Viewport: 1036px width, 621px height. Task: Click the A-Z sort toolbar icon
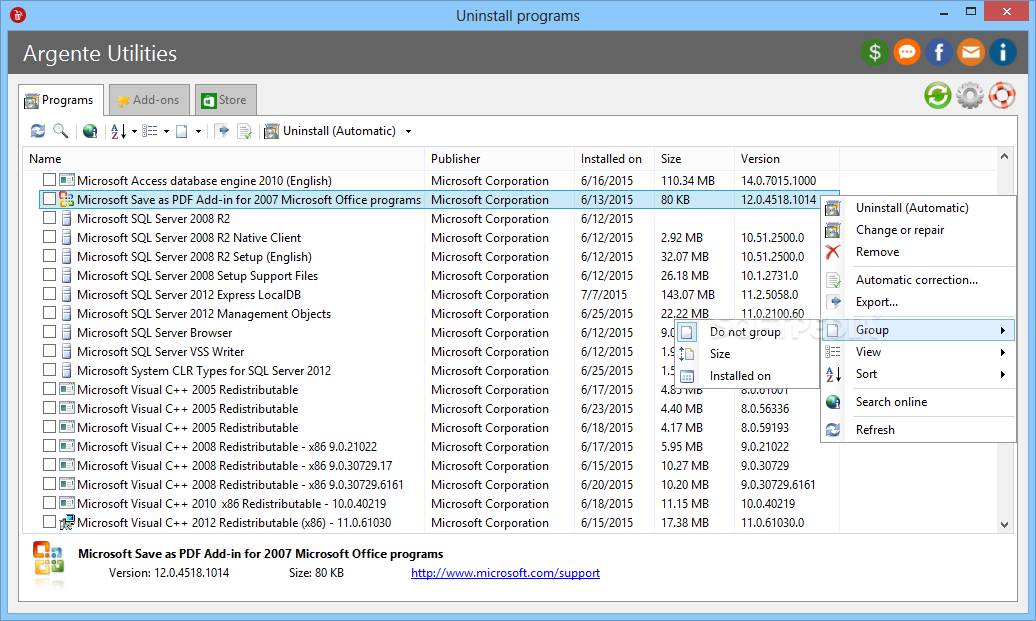tap(118, 131)
